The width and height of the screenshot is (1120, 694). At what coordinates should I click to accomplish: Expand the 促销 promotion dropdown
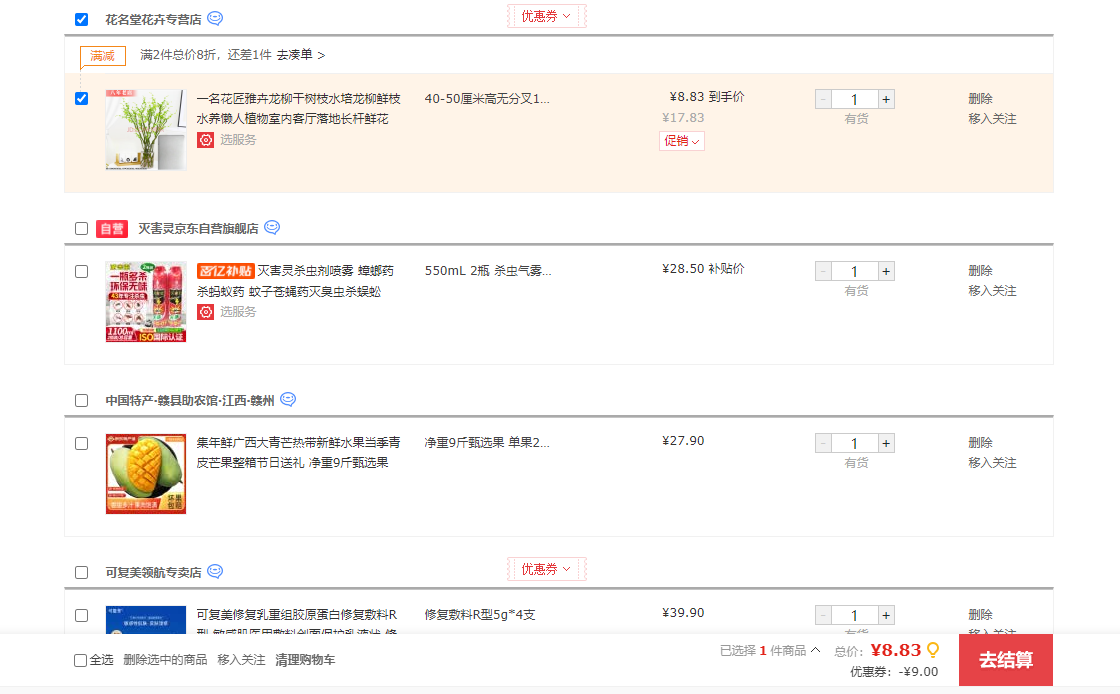pyautogui.click(x=681, y=141)
